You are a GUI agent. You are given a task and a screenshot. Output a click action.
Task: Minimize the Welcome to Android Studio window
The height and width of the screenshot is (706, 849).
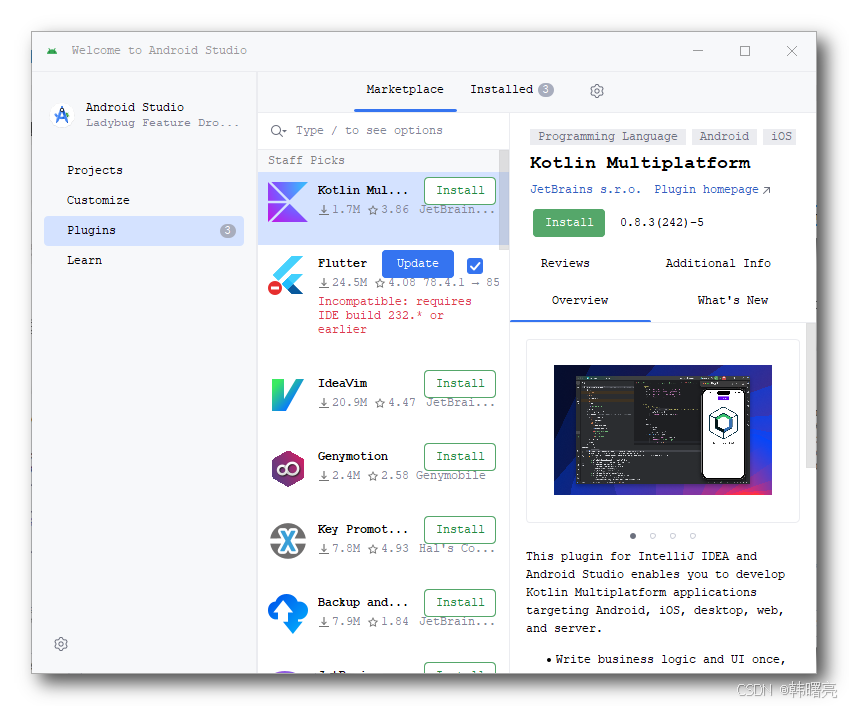coord(698,51)
